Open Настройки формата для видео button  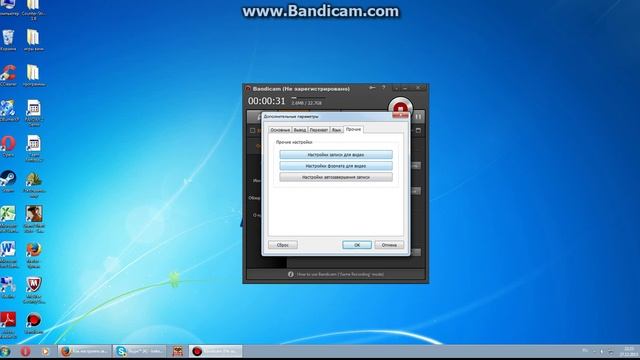click(336, 166)
